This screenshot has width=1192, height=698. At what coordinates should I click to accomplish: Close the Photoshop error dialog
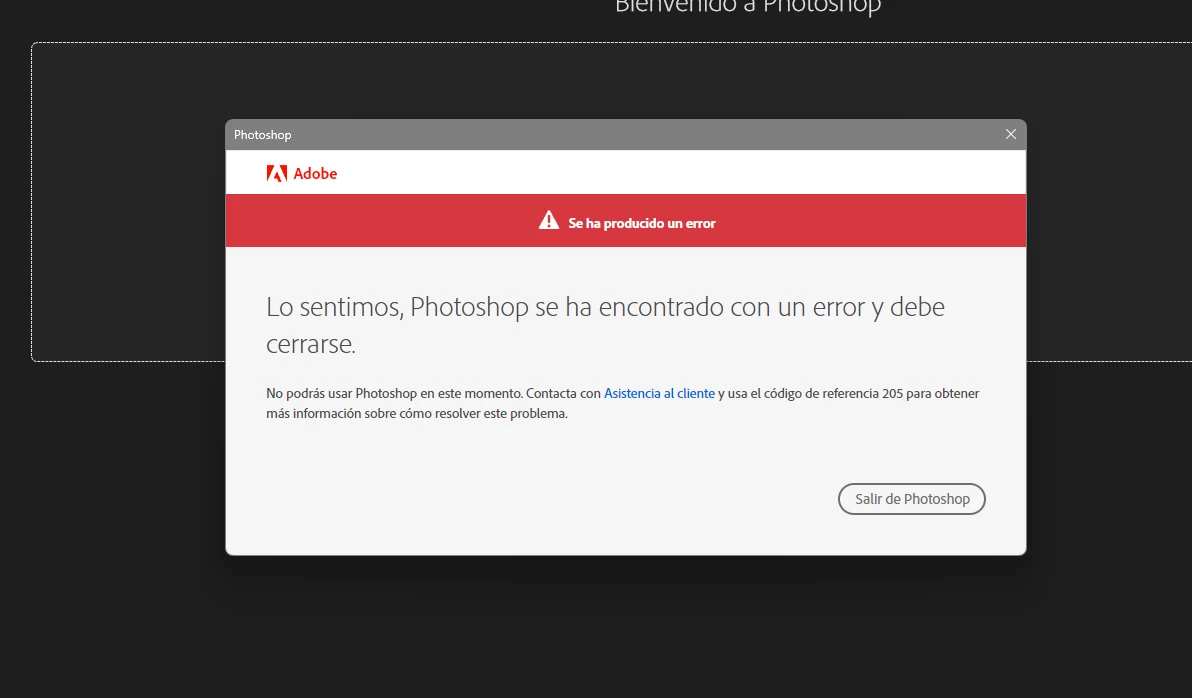[1010, 134]
